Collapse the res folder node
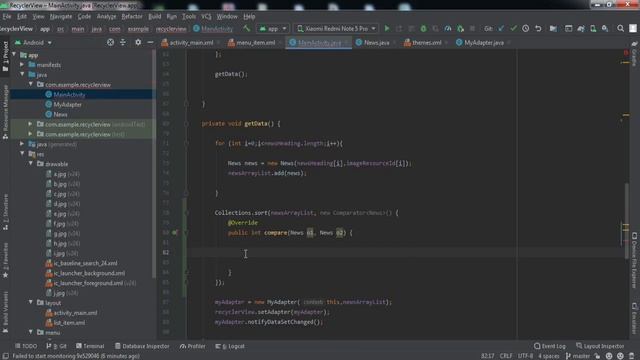The image size is (640, 360). coord(22,153)
